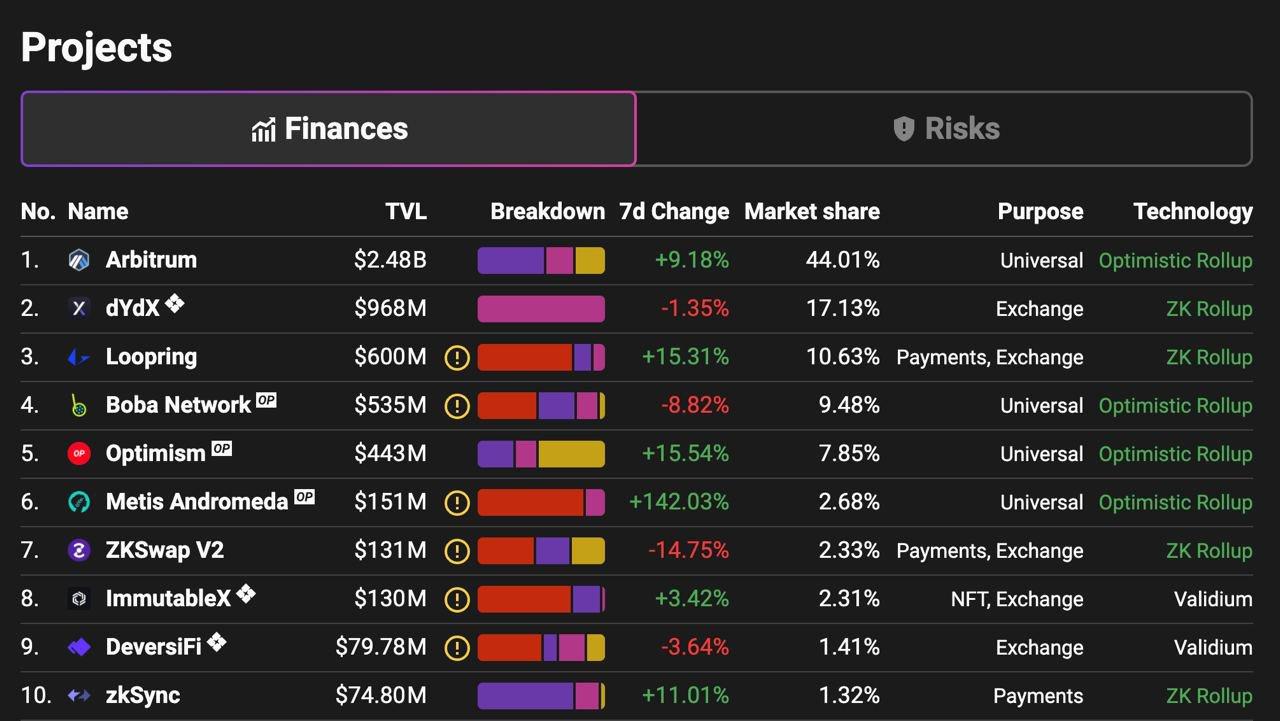Open the Arbitrum project link
Viewport: 1280px width, 721px height.
(x=151, y=260)
